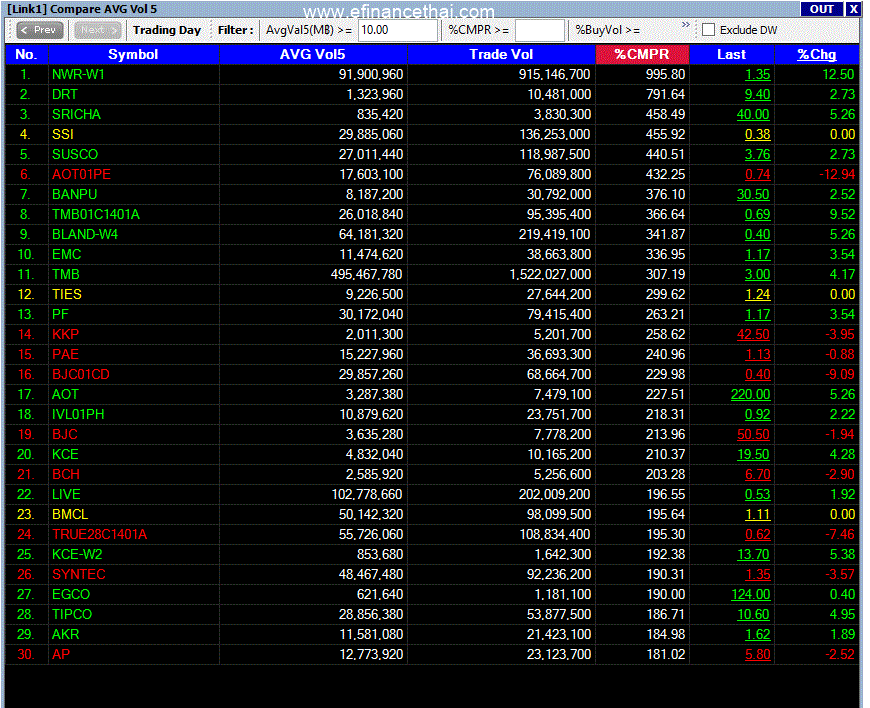The height and width of the screenshot is (708, 870).
Task: Select symbol KKP
Action: [65, 334]
